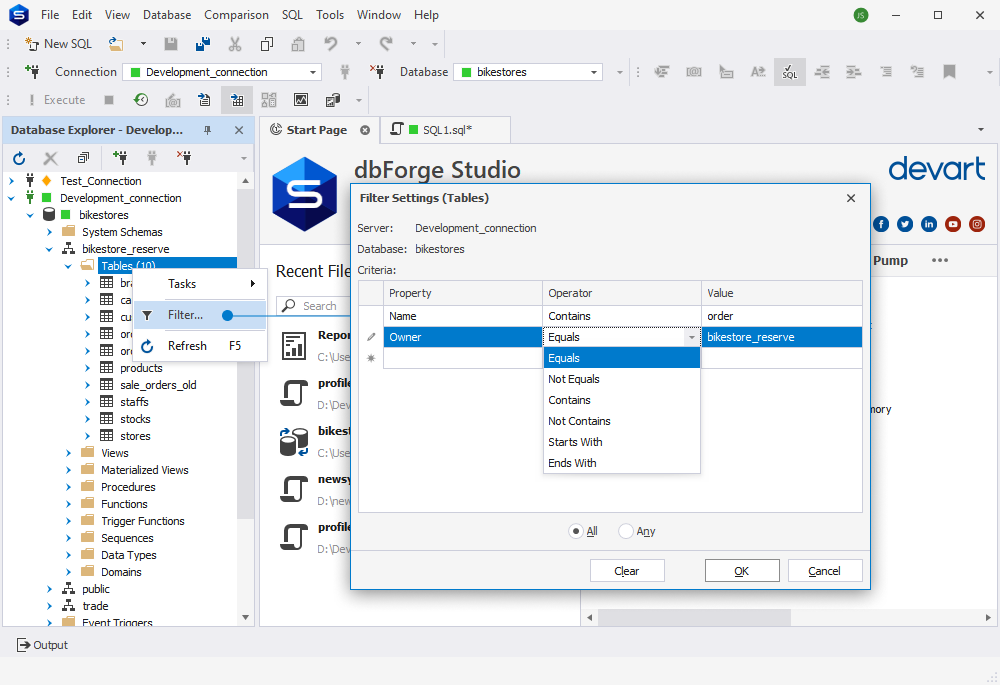
Task: Click the Instagram social icon
Action: (976, 224)
